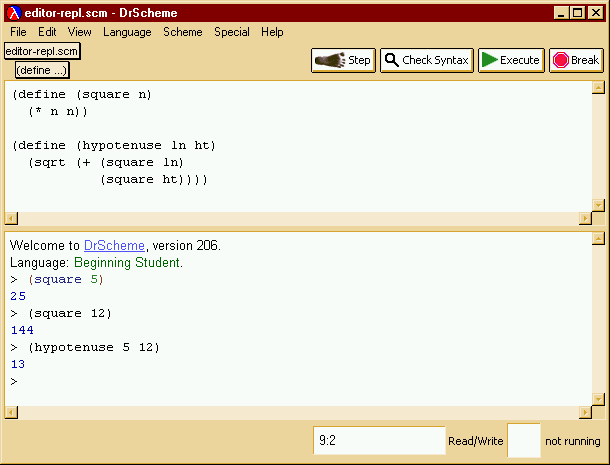Click the (square 5) expression in REPL

(x=66, y=279)
